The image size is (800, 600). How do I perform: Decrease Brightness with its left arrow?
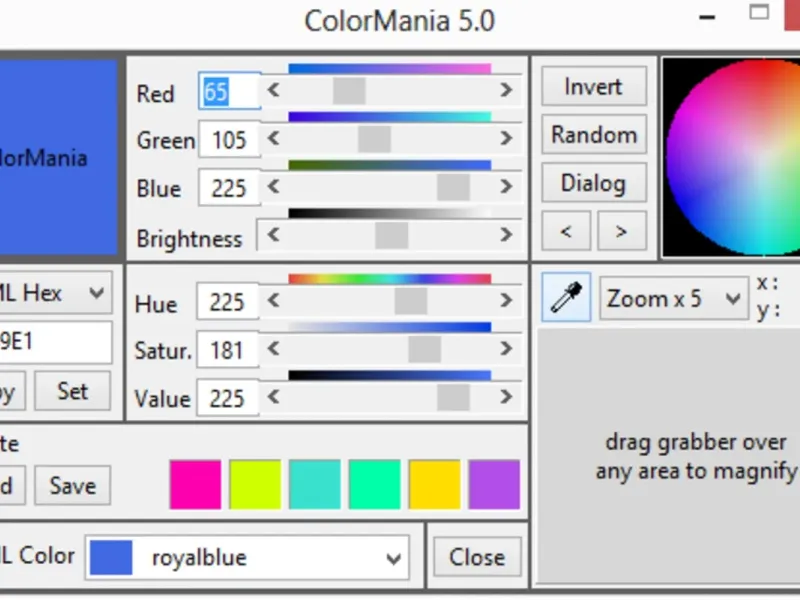point(273,235)
